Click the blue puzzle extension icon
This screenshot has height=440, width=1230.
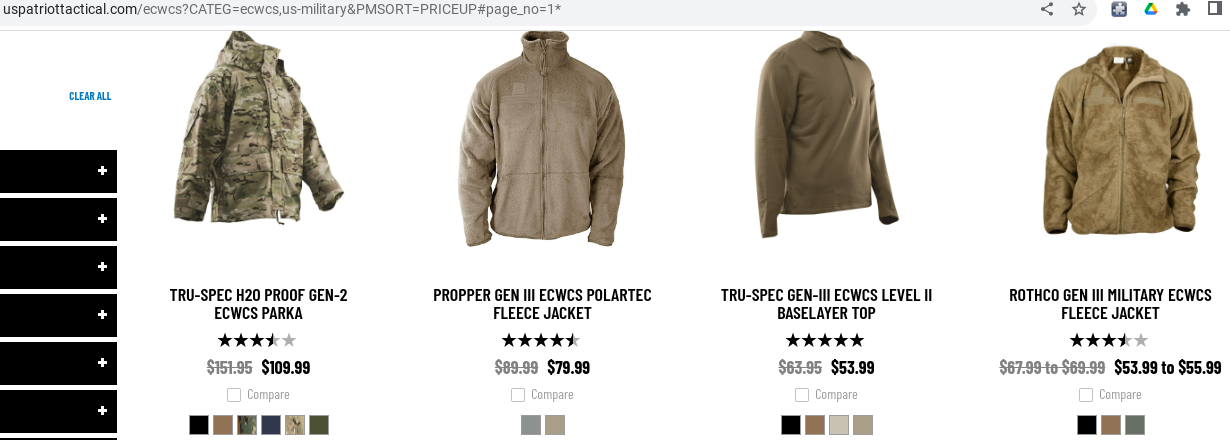tap(1120, 9)
